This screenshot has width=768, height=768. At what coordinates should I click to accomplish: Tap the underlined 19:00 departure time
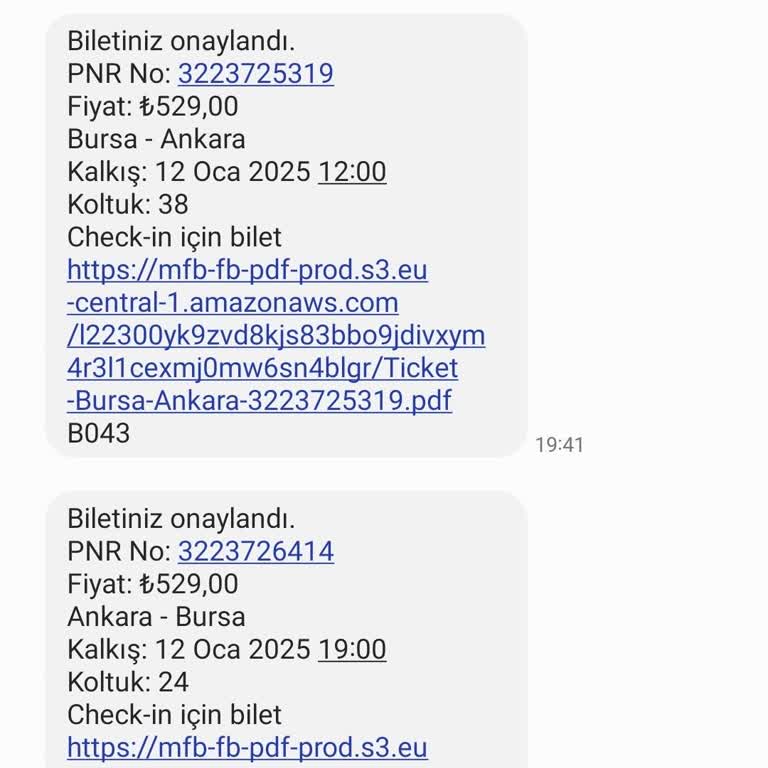pyautogui.click(x=352, y=649)
